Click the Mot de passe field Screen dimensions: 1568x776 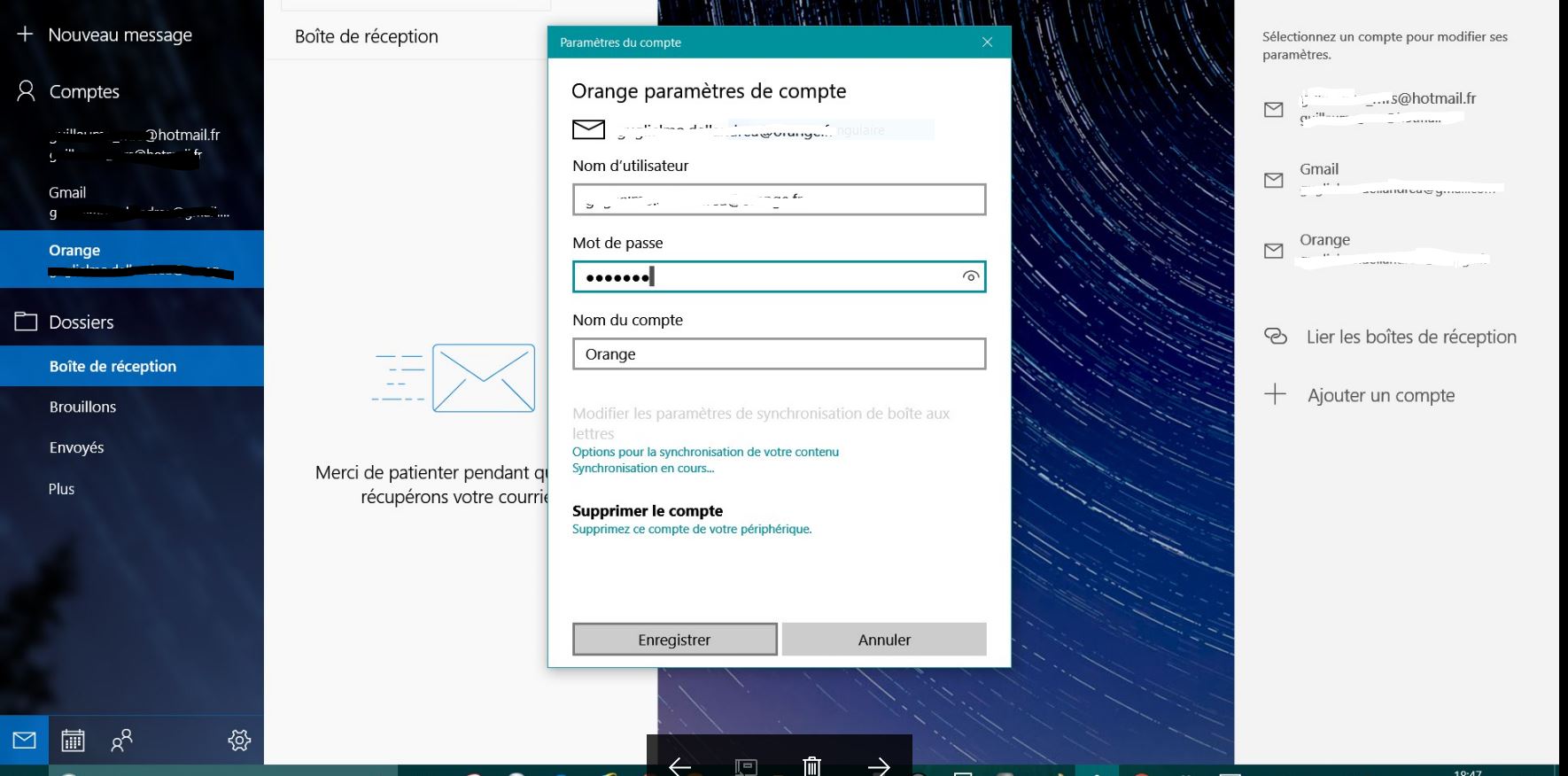pos(779,276)
